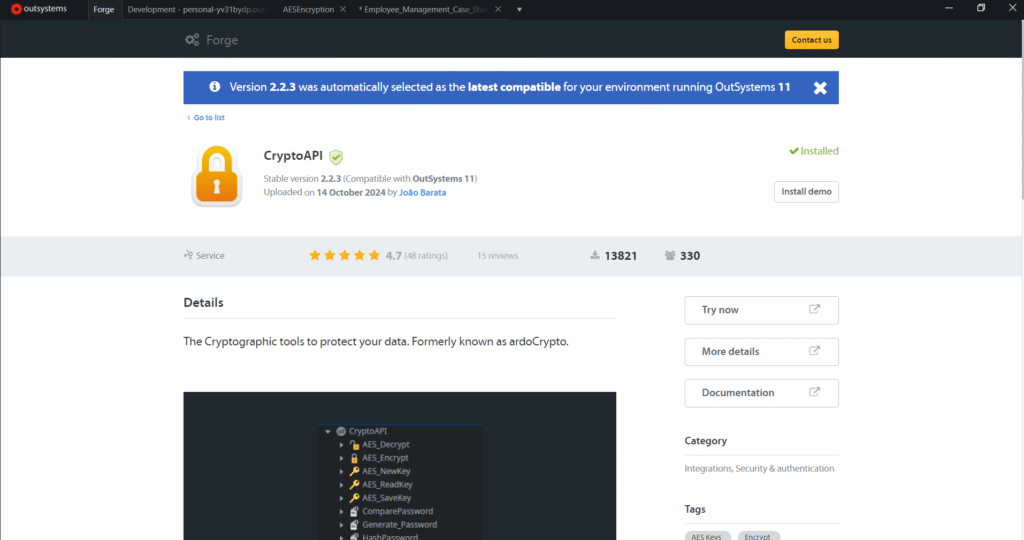Click the trusted shield badge beside CryptoAPI
This screenshot has height=540, width=1024.
click(336, 157)
